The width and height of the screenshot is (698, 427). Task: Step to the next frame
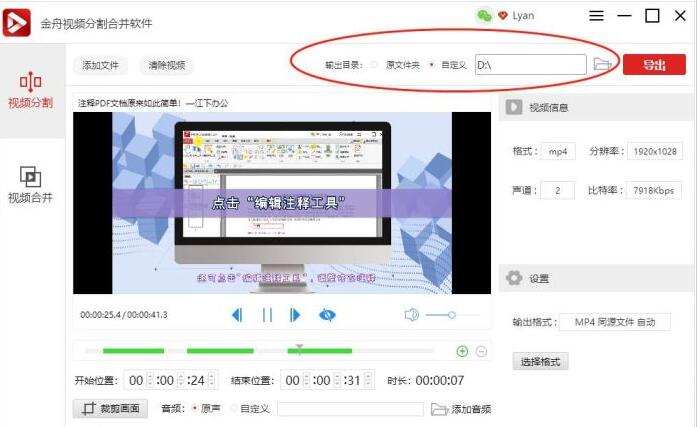[x=295, y=315]
